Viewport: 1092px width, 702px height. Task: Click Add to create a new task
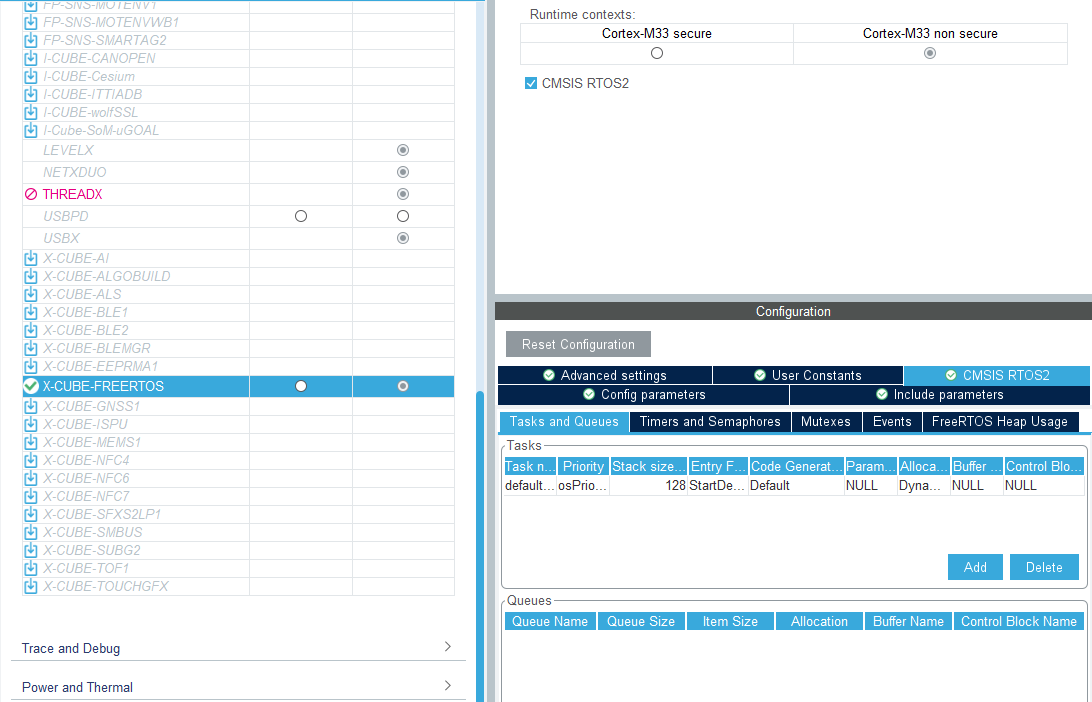coord(974,567)
